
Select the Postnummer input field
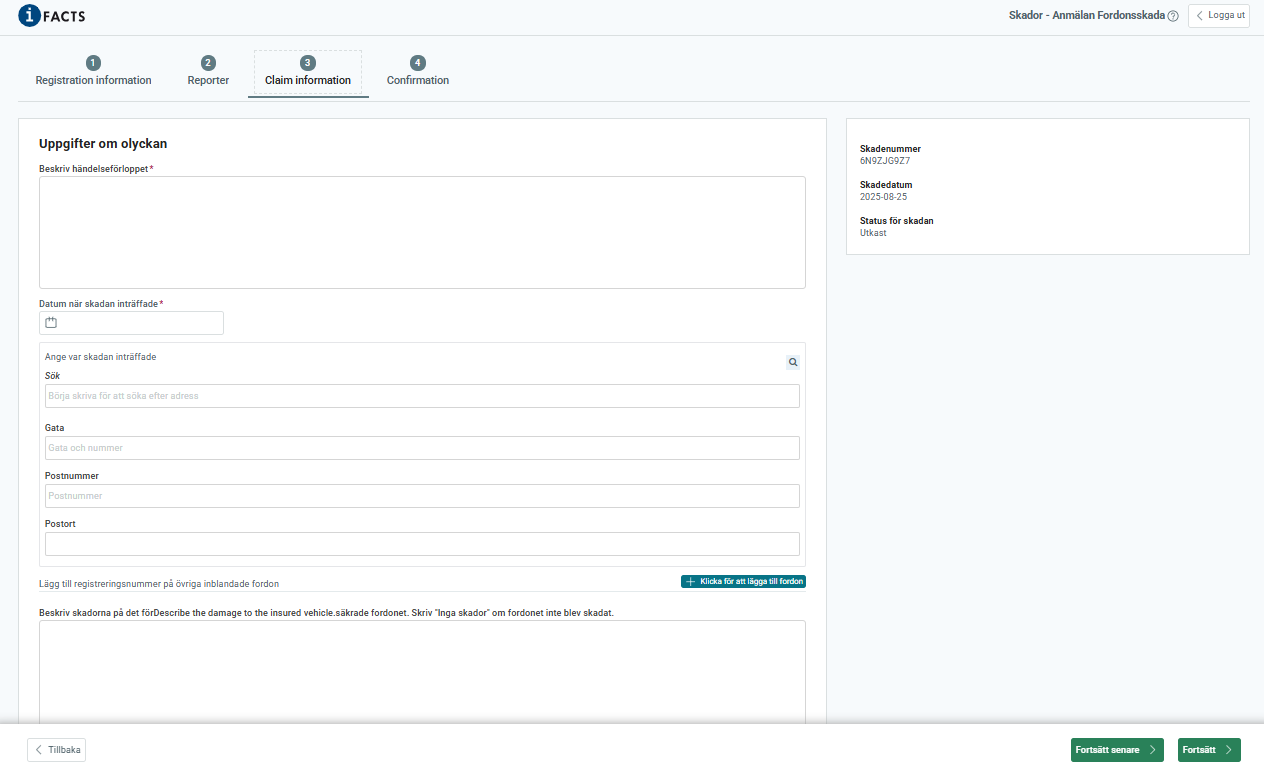point(422,496)
